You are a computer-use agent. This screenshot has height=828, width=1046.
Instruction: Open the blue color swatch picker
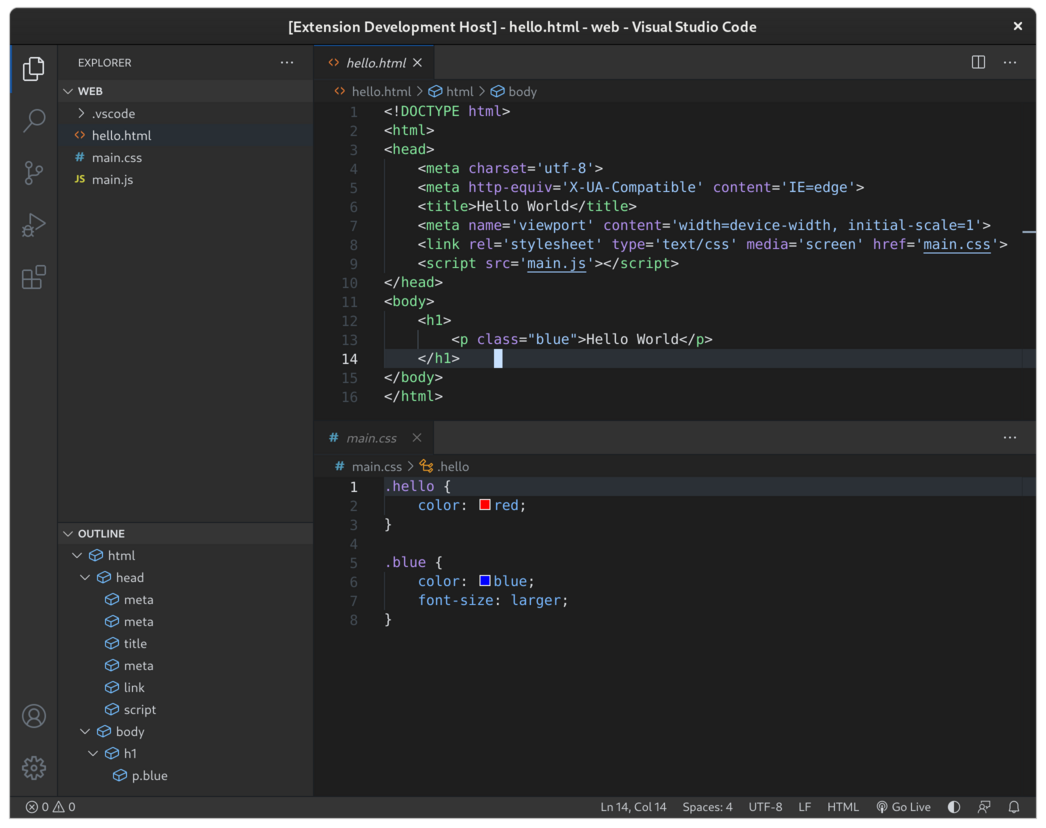485,581
